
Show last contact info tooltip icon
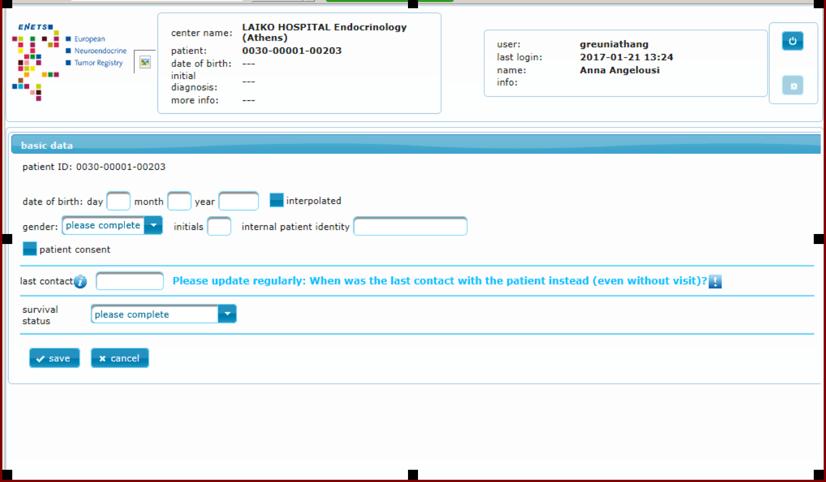80,281
